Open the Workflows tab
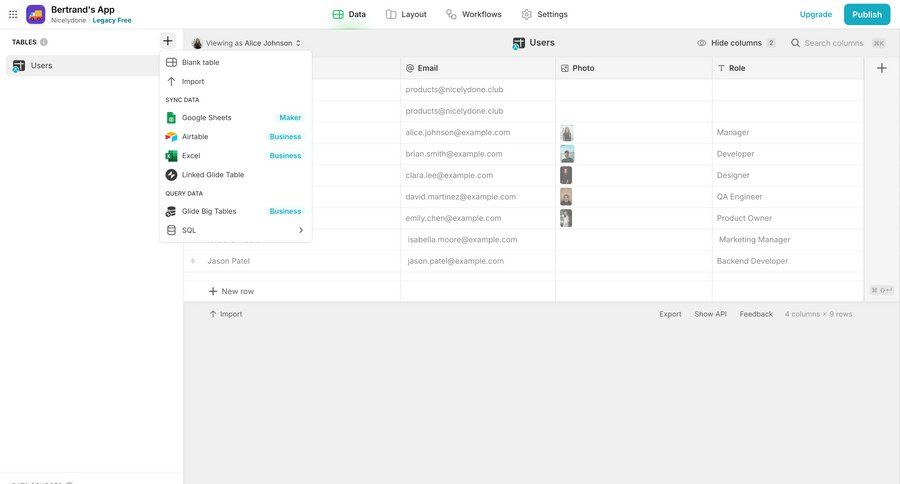 [x=473, y=14]
